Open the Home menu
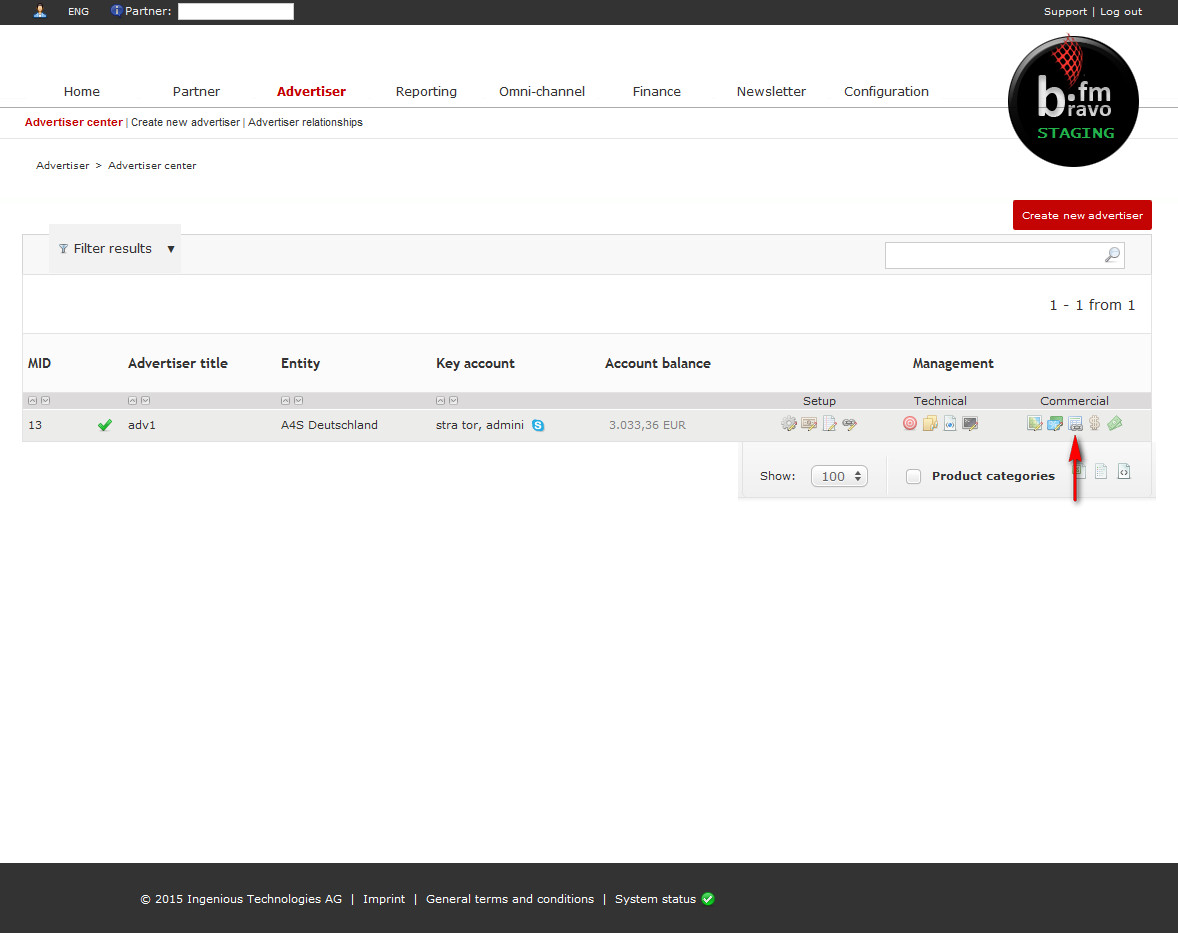The image size is (1178, 933). tap(82, 91)
